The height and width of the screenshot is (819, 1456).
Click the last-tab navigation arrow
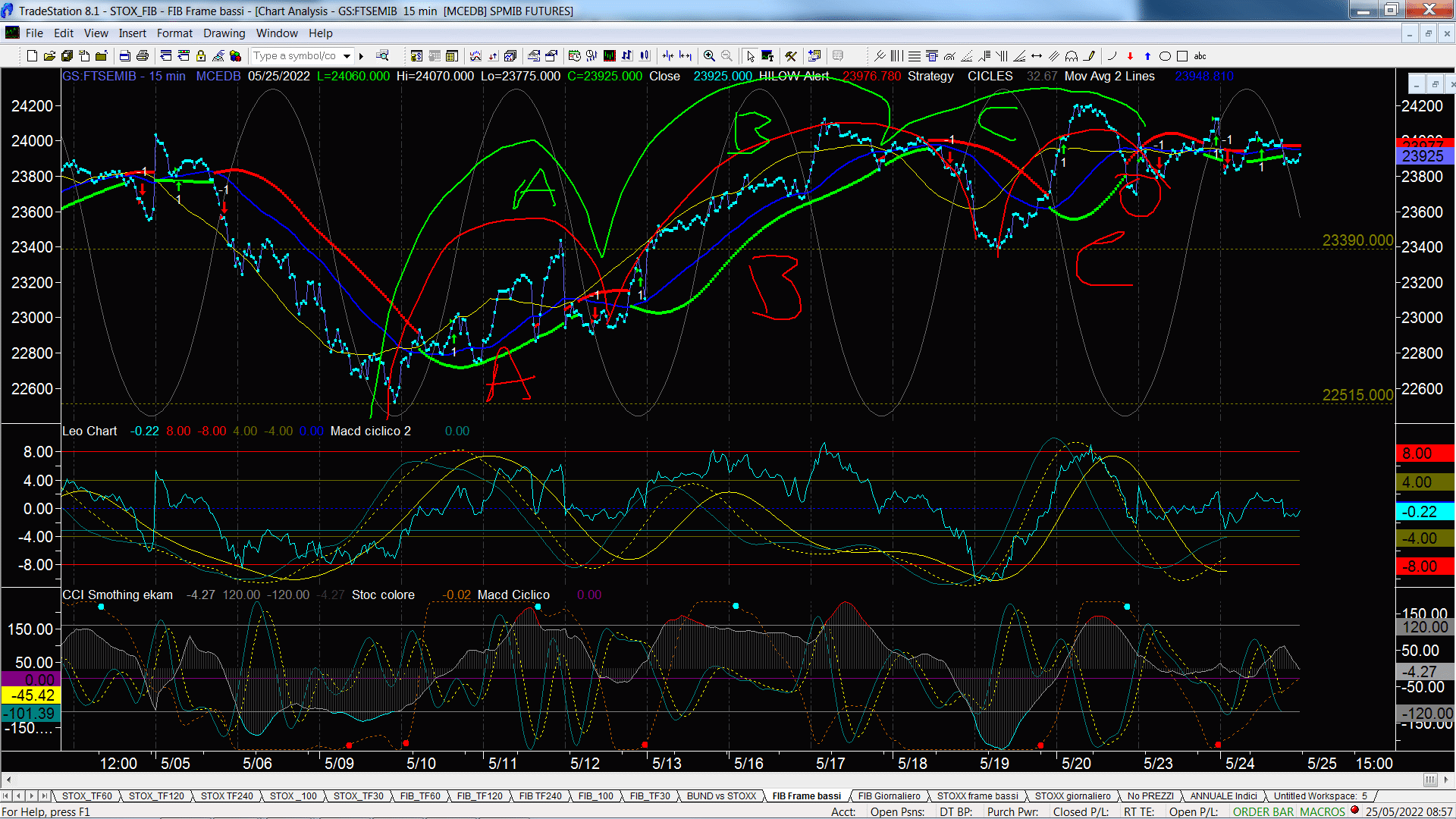click(44, 796)
